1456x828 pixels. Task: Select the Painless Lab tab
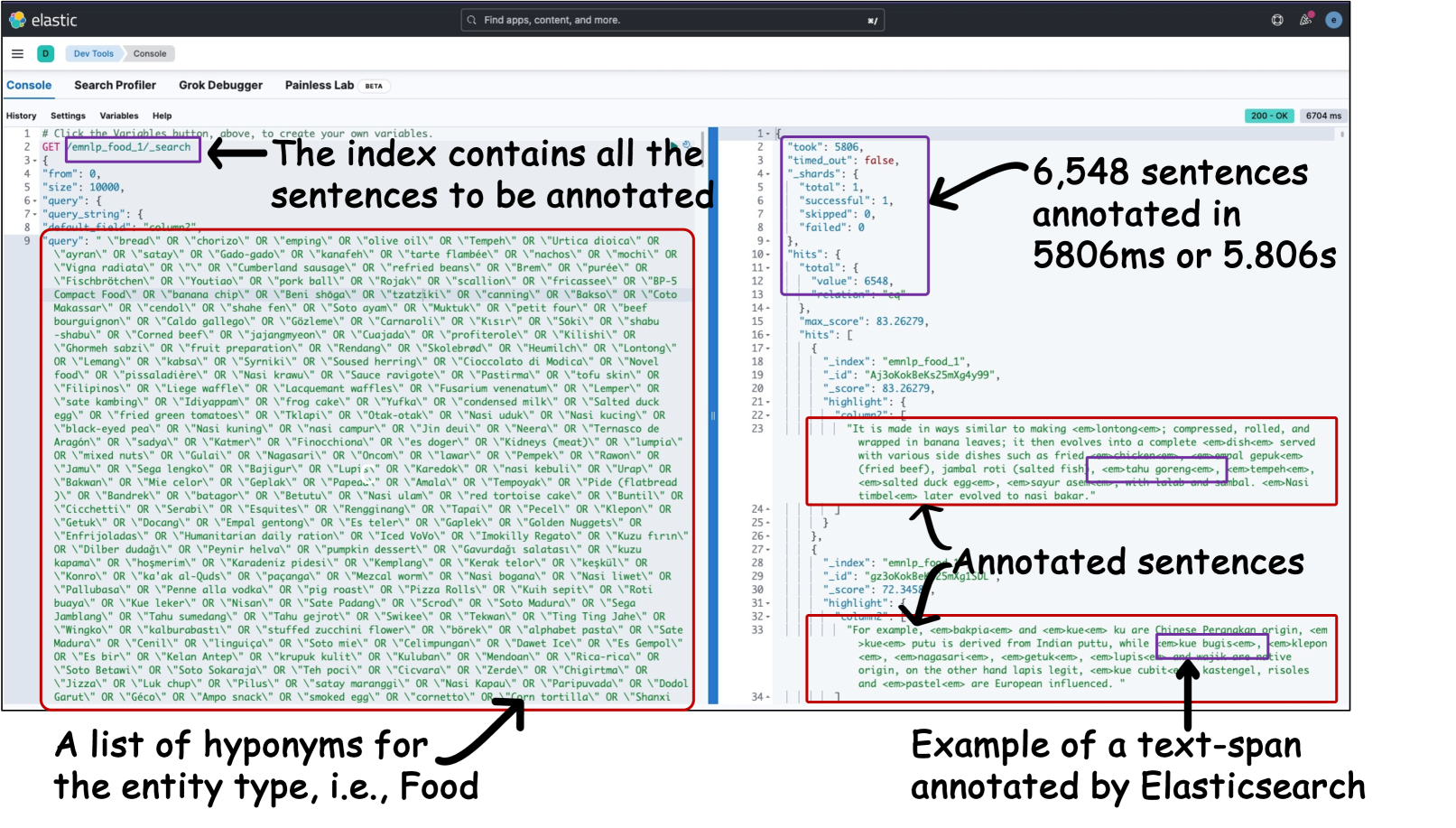[x=320, y=86]
